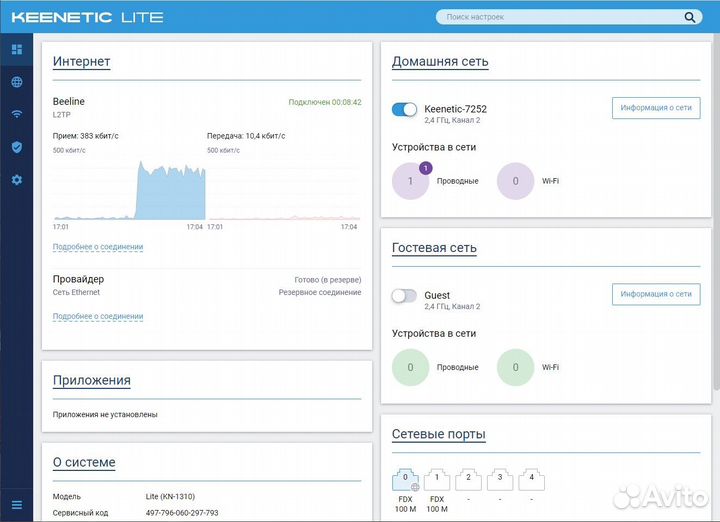The height and width of the screenshot is (522, 720).
Task: Open the dashboard icon in sidebar
Action: pos(16,49)
